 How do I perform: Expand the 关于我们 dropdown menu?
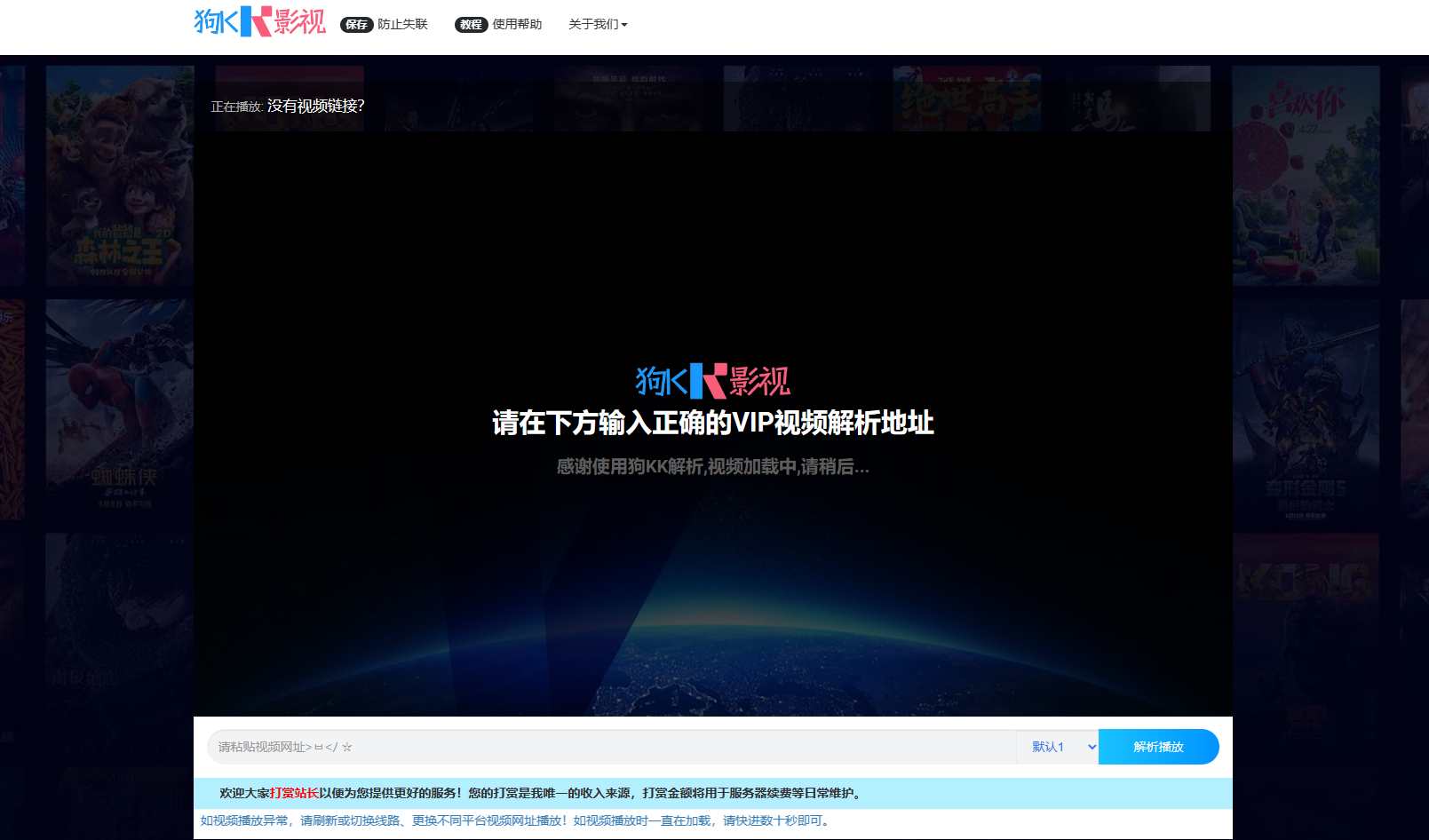click(x=593, y=25)
